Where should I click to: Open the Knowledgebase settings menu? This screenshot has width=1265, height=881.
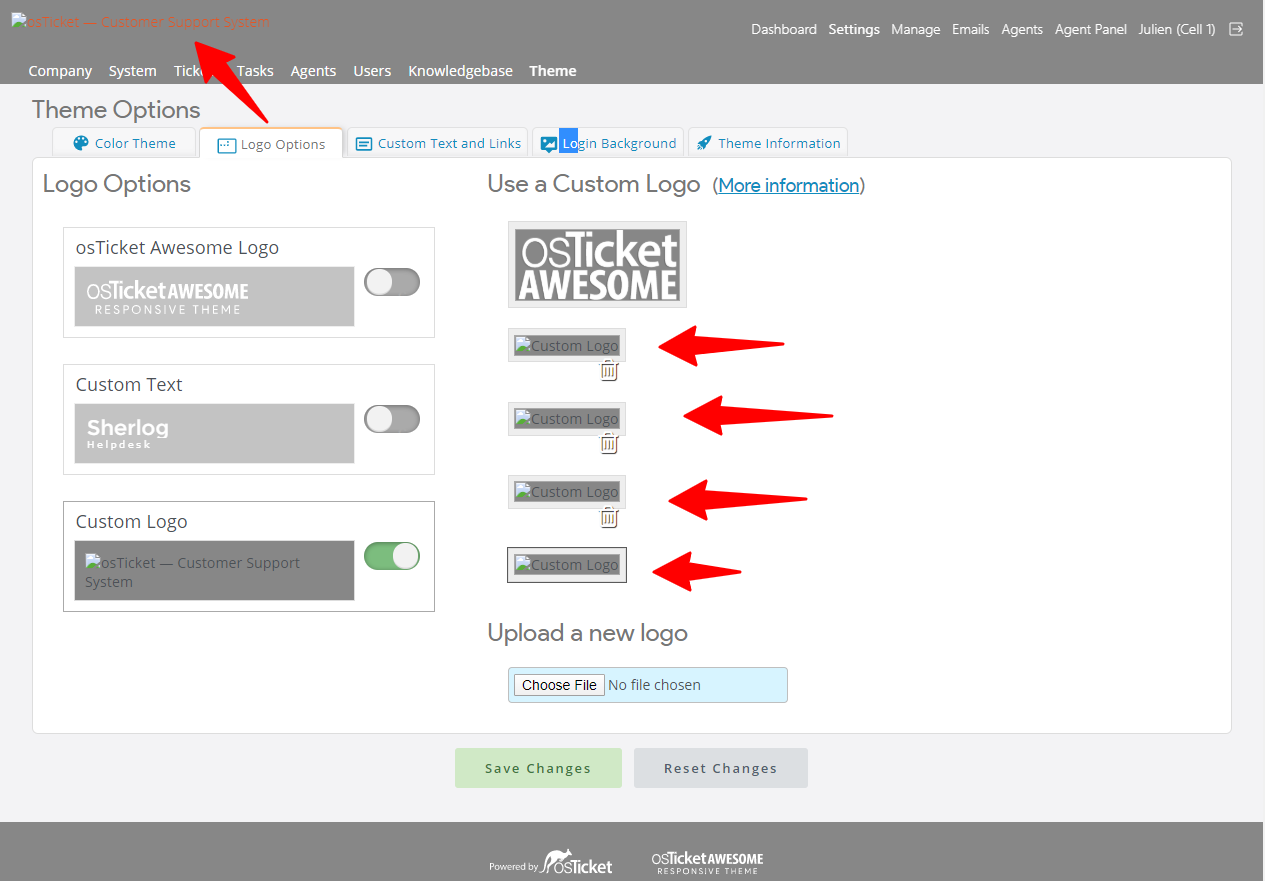point(460,71)
